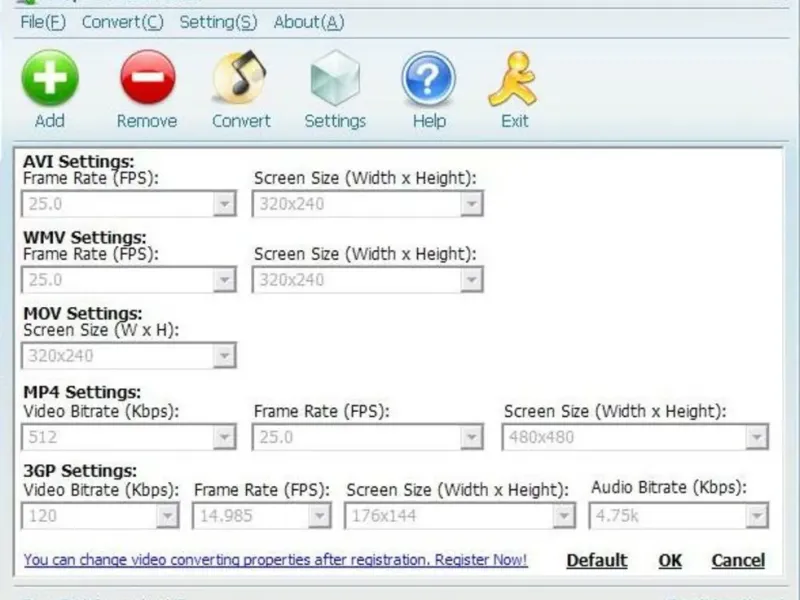Image resolution: width=800 pixels, height=600 pixels.
Task: Open the Settings cube icon
Action: [x=335, y=78]
